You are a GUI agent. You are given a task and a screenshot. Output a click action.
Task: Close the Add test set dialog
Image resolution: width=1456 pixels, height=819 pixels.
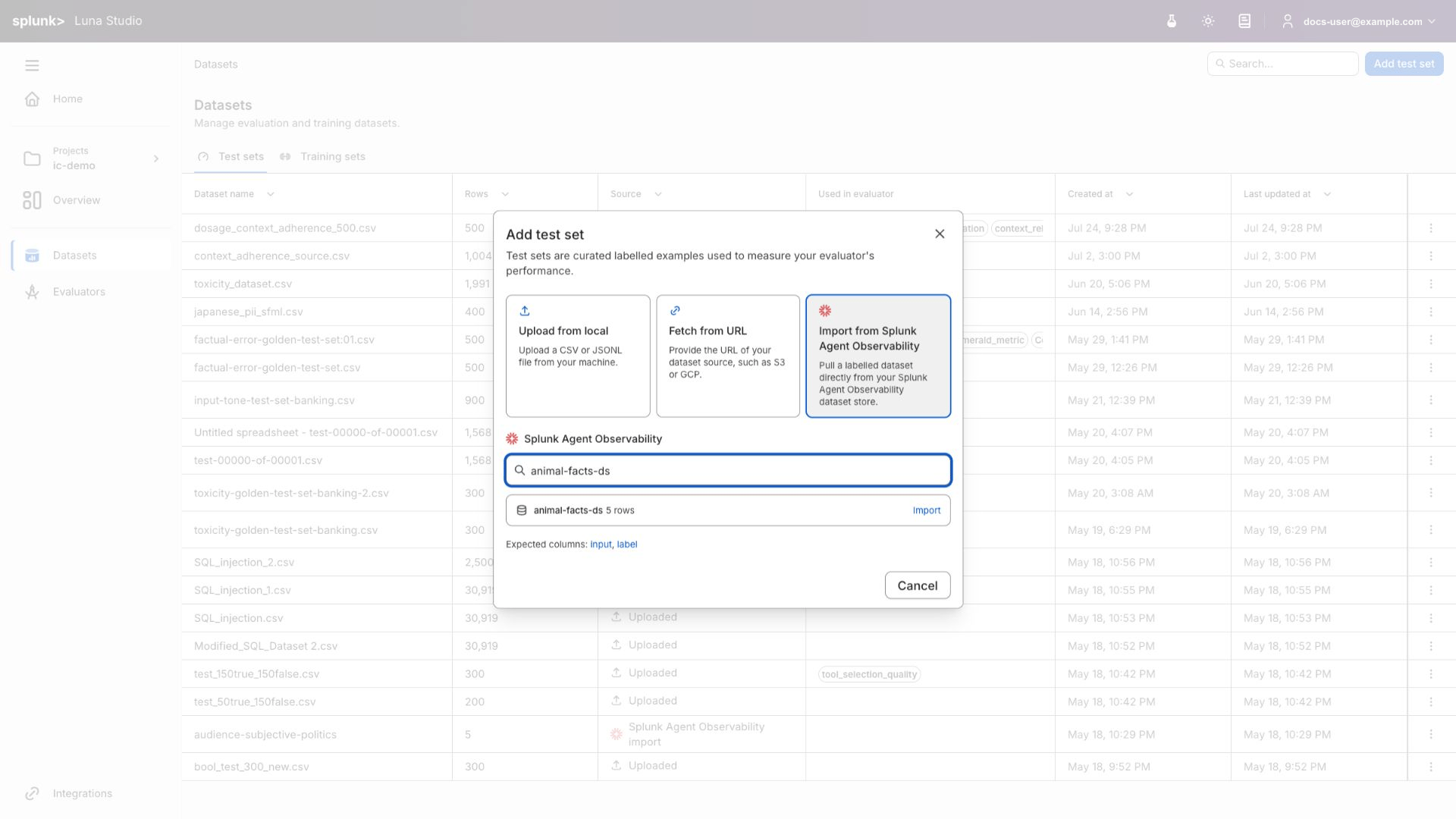pos(940,234)
